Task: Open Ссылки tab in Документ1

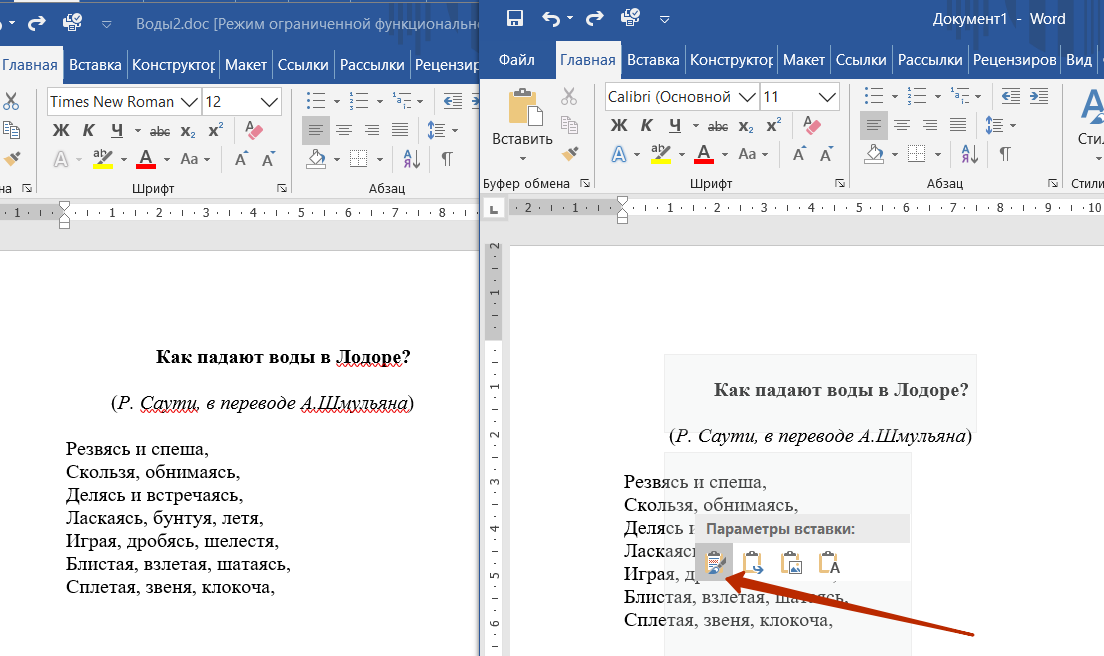Action: (x=860, y=60)
